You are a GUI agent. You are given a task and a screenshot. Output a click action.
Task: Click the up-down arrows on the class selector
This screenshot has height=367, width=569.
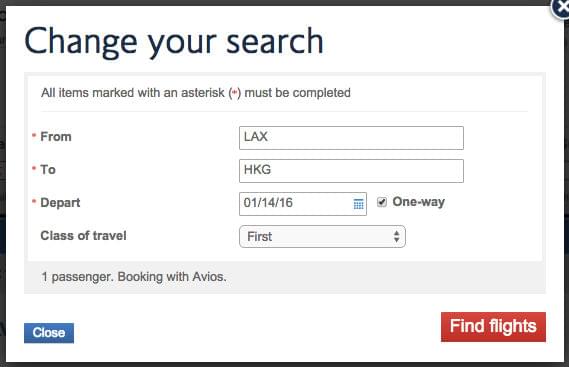tap(396, 237)
